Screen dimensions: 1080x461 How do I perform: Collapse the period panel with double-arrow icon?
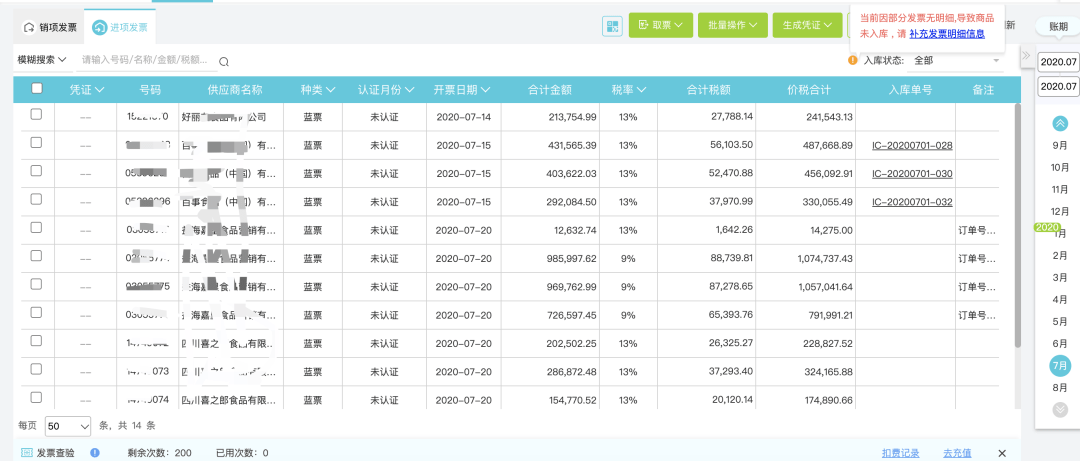click(x=1025, y=55)
